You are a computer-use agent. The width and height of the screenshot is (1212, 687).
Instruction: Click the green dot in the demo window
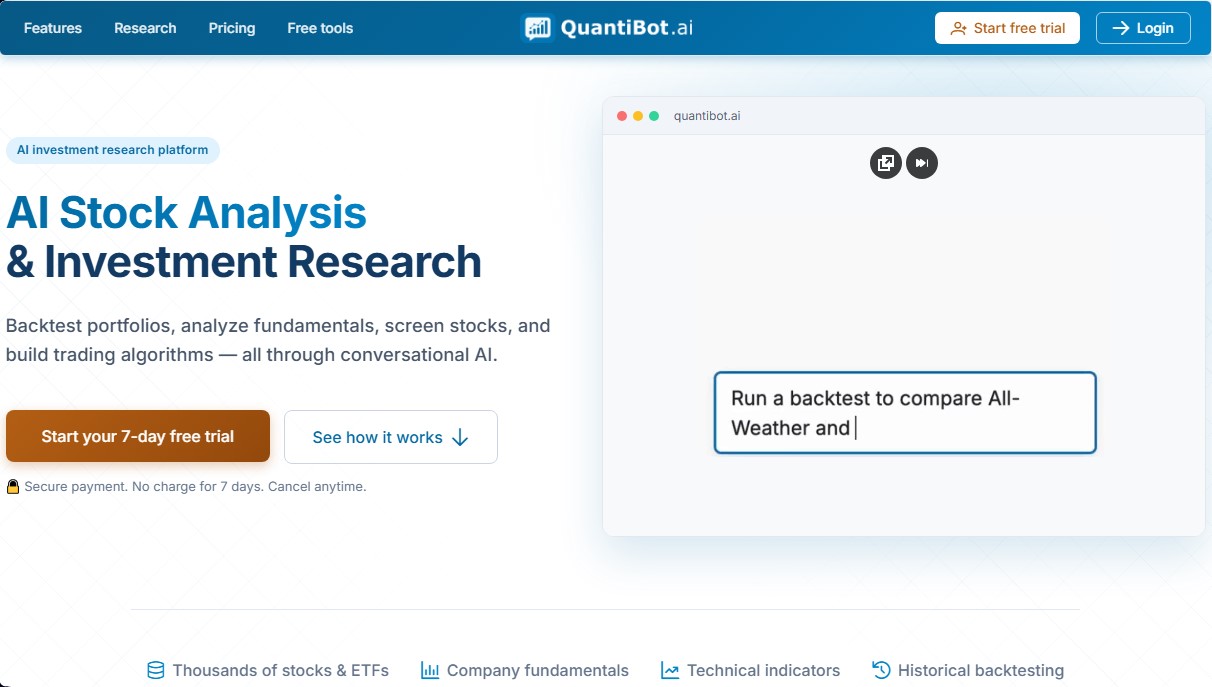tap(654, 116)
